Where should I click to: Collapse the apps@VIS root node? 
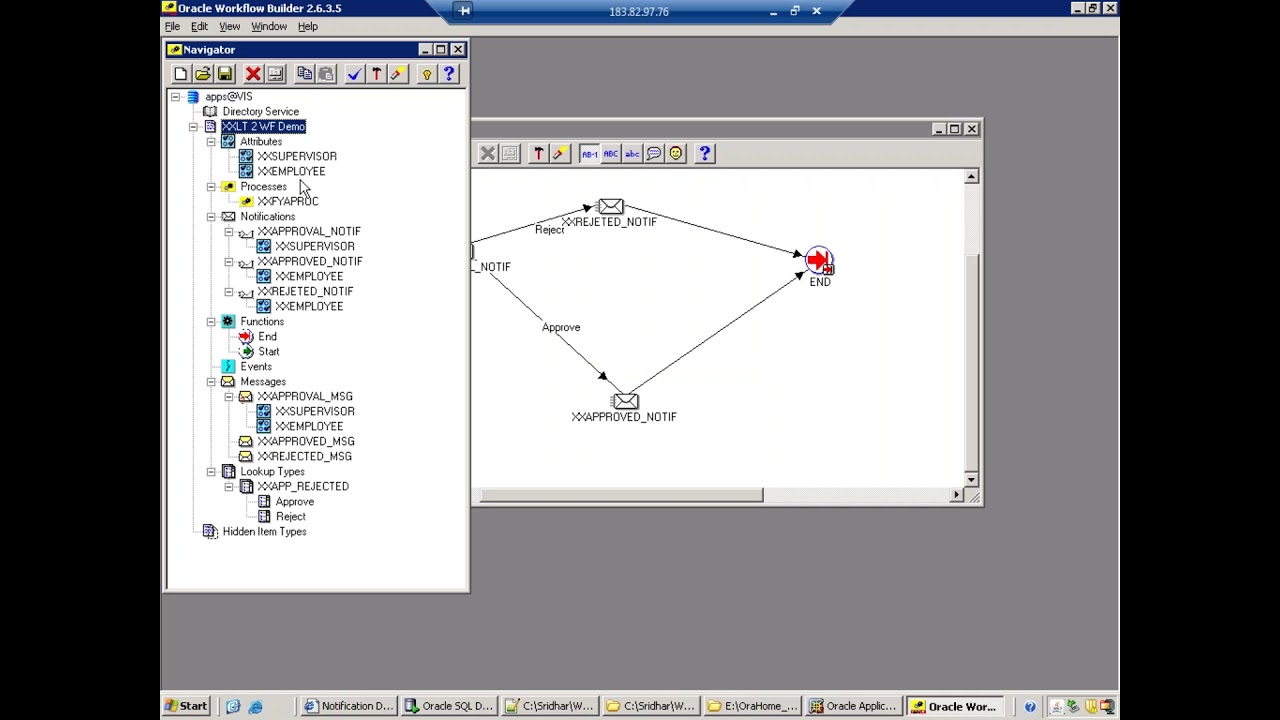175,97
